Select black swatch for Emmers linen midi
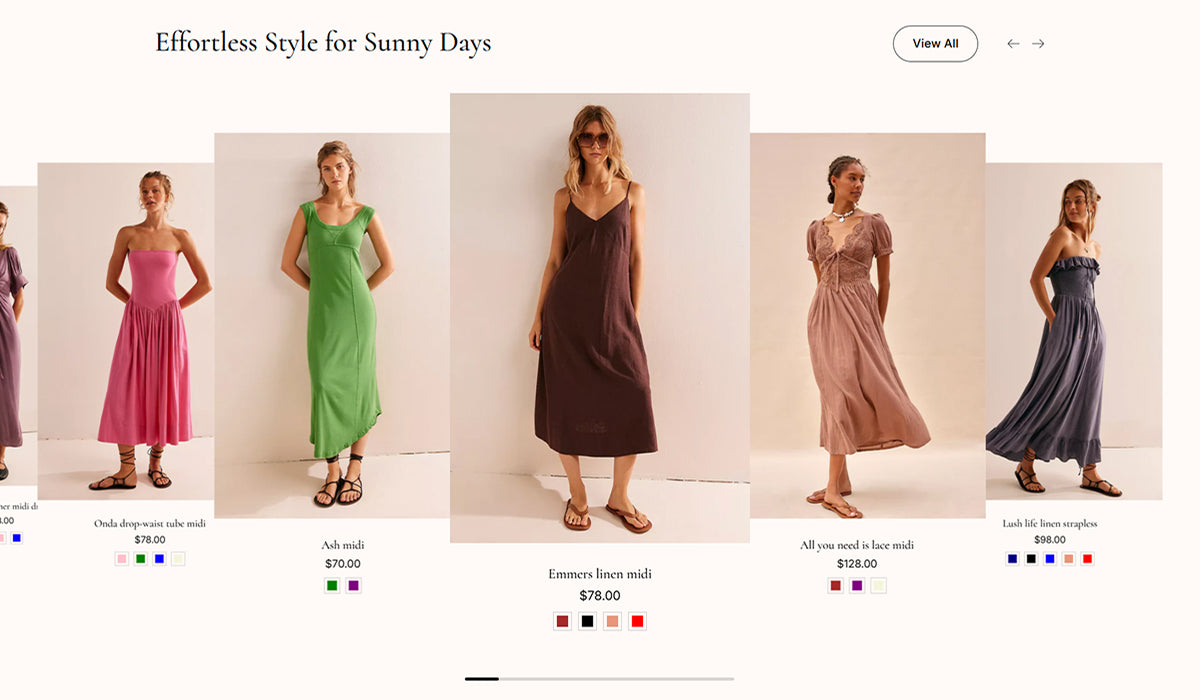Viewport: 1200px width, 700px height. [587, 621]
